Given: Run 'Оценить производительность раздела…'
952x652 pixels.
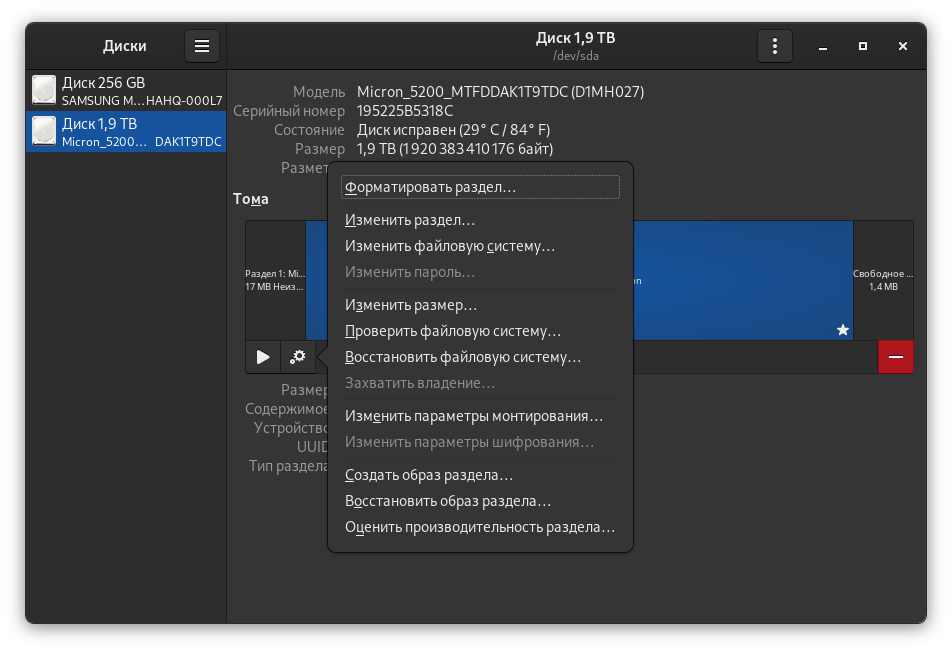Looking at the screenshot, I should (479, 527).
